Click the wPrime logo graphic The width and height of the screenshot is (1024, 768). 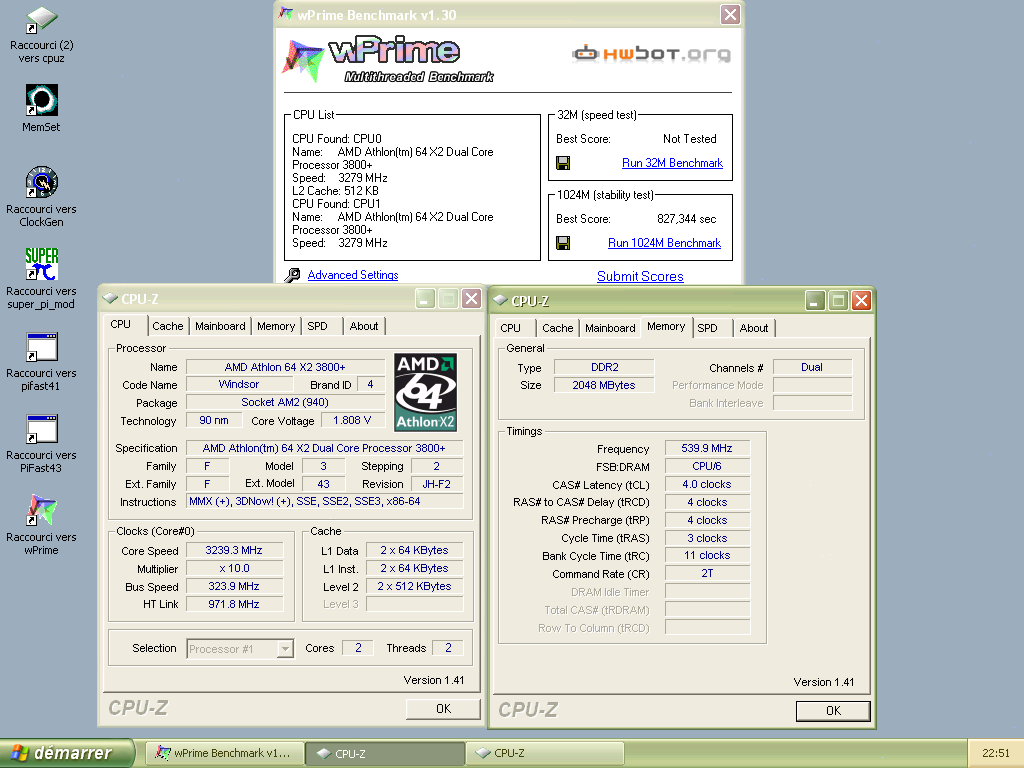[x=389, y=59]
